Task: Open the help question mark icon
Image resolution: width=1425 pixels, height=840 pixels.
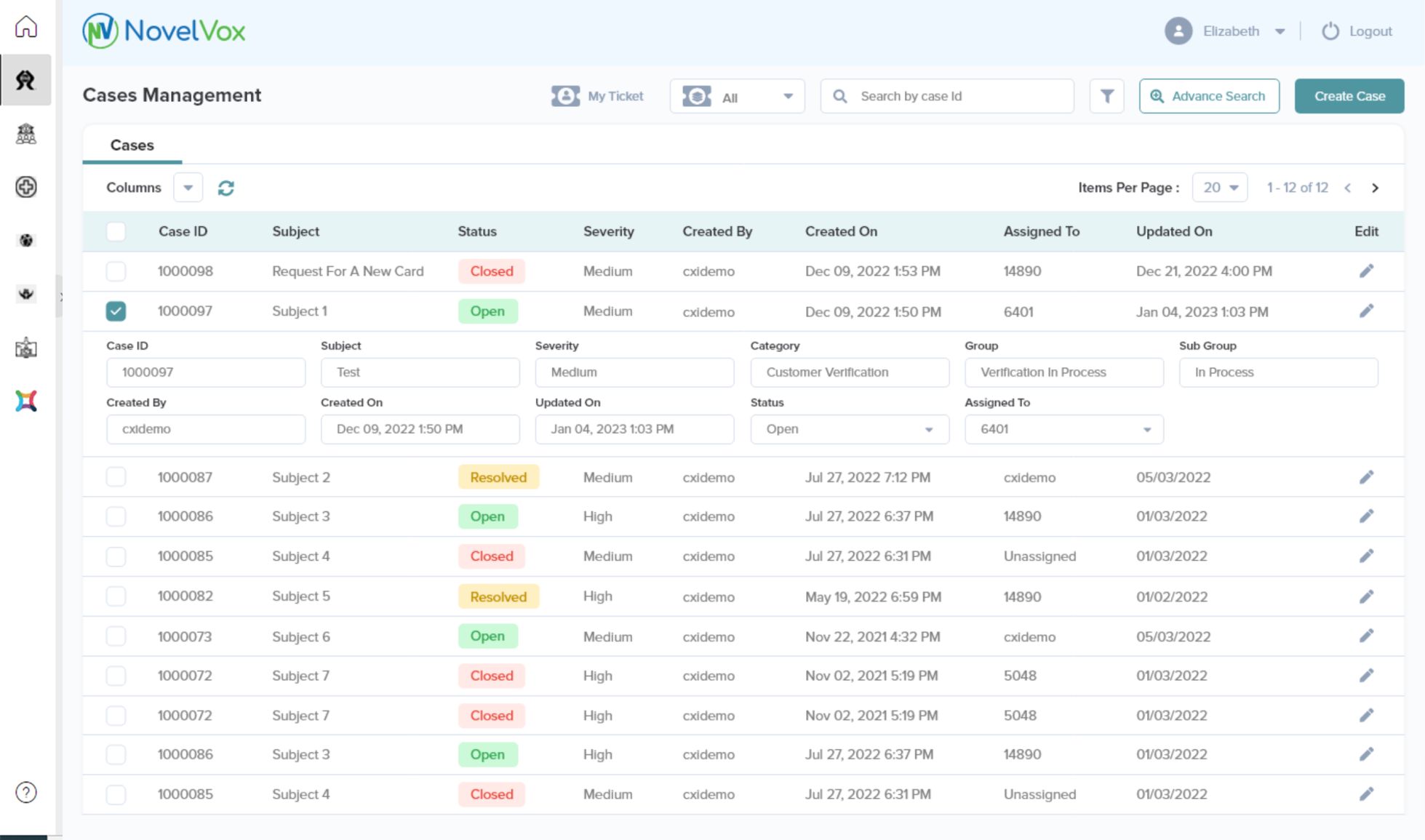Action: (x=26, y=792)
